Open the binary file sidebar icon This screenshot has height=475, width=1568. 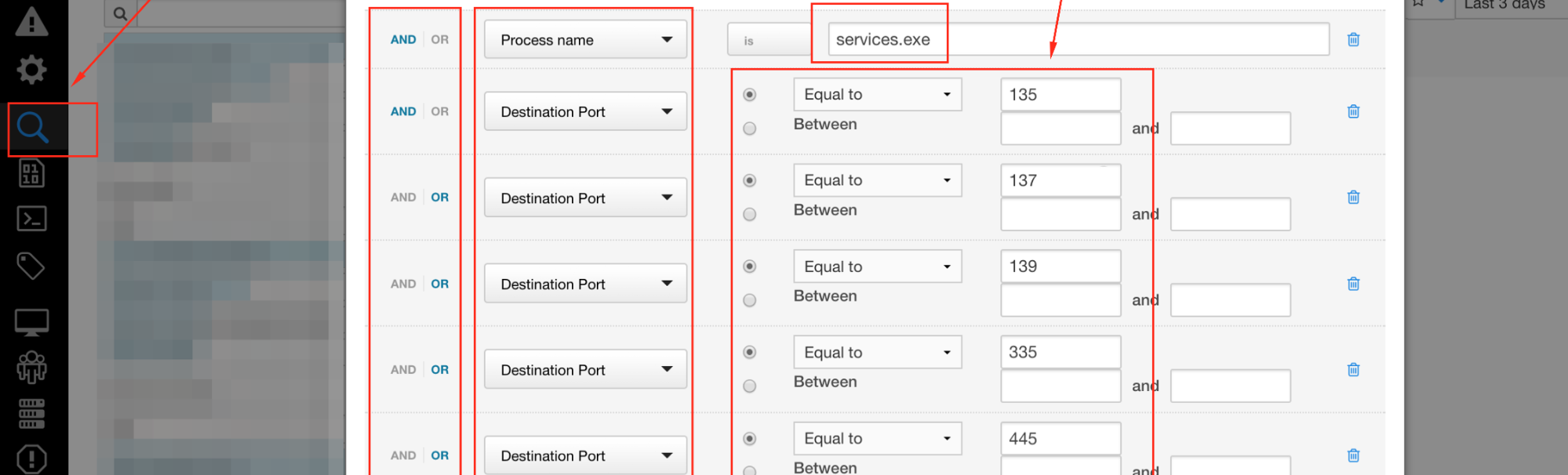pyautogui.click(x=31, y=173)
